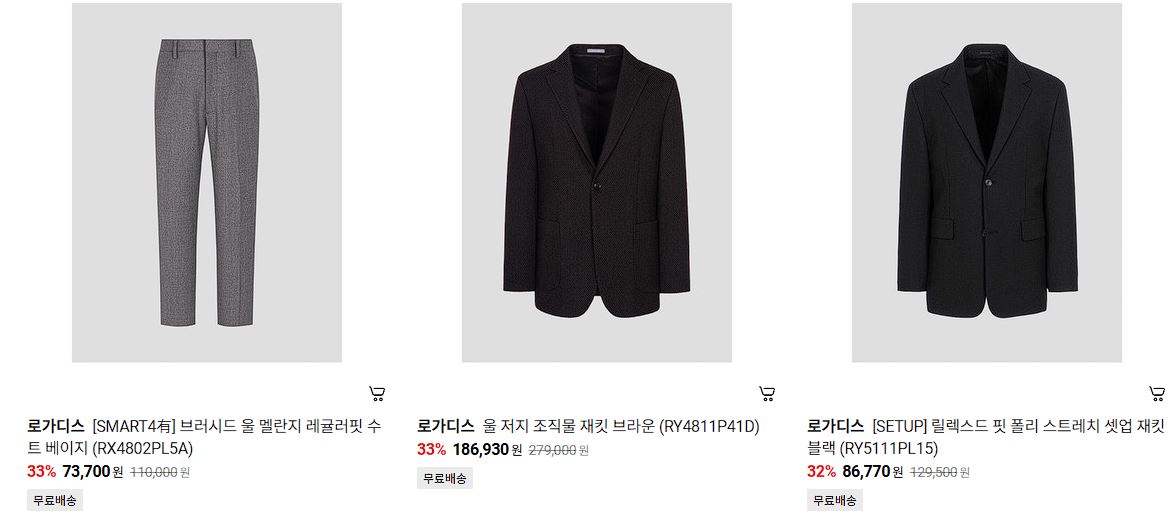The image size is (1176, 519).
Task: Click 로가디스 brand name on trousers item
Action: point(56,428)
